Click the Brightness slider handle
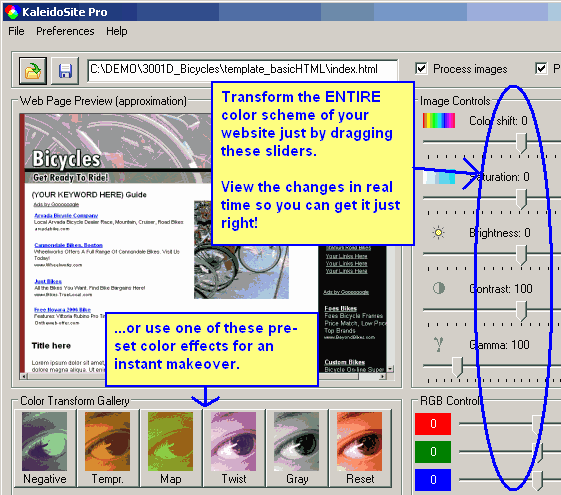The height and width of the screenshot is (495, 561). pos(522,255)
